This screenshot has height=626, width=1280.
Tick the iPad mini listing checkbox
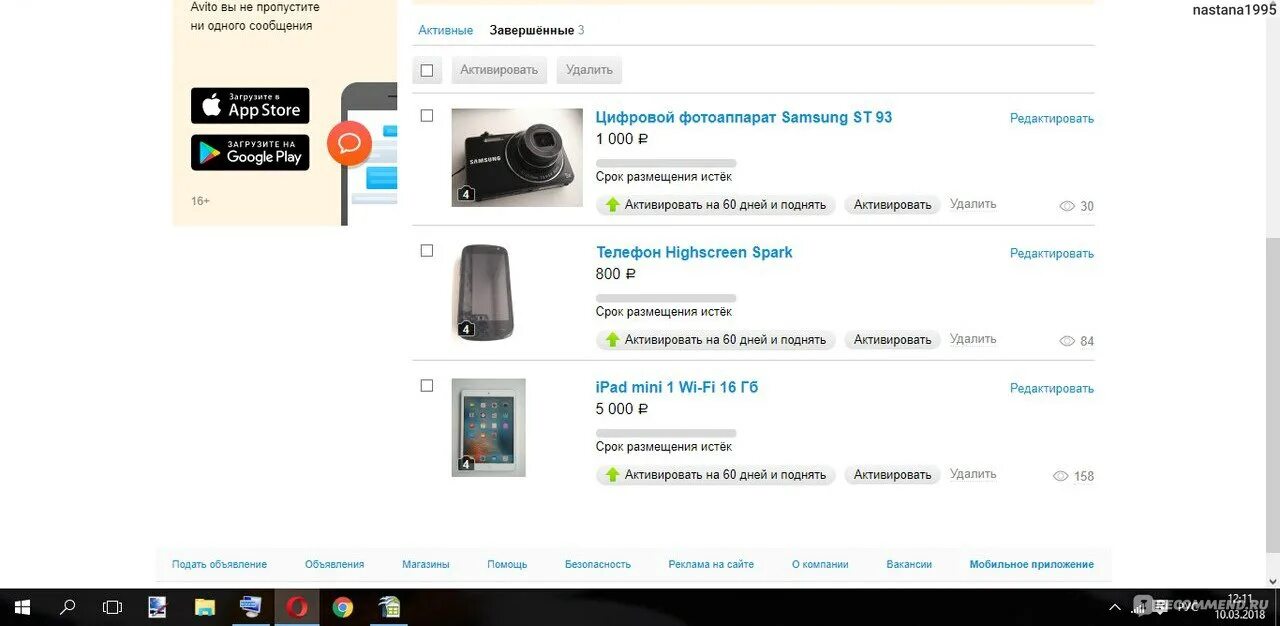click(427, 386)
